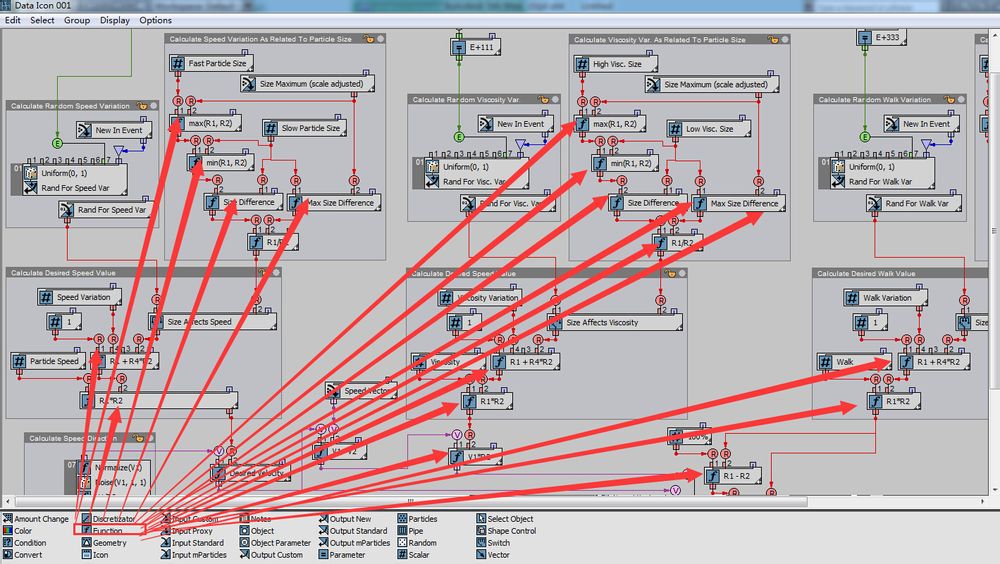Image resolution: width=1000 pixels, height=564 pixels.
Task: Select Size Maximum input node in speed group
Action: [307, 84]
